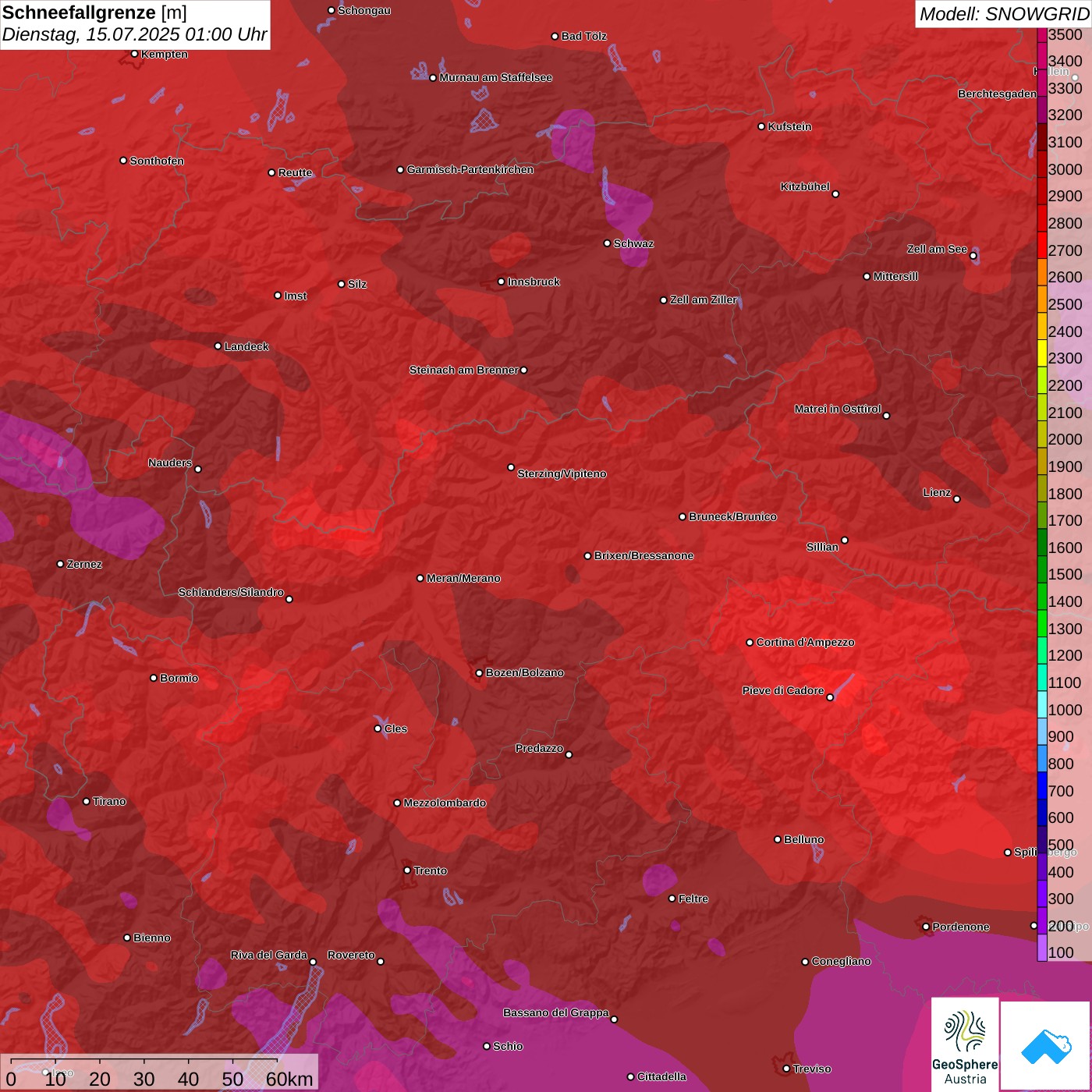The width and height of the screenshot is (1092, 1092).
Task: Click the Mittersill label
Action: click(895, 276)
